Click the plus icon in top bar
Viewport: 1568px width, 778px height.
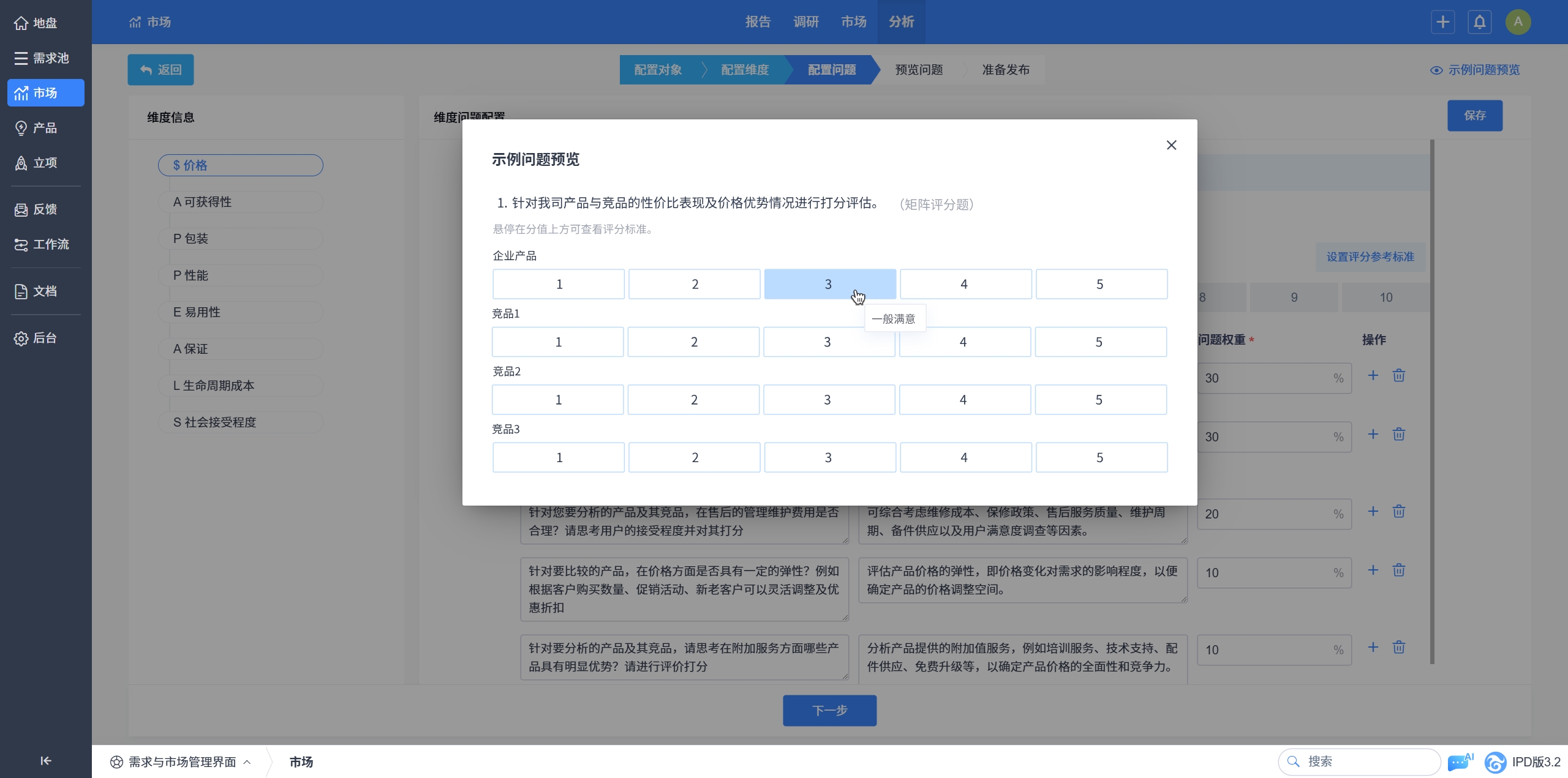[1442, 22]
